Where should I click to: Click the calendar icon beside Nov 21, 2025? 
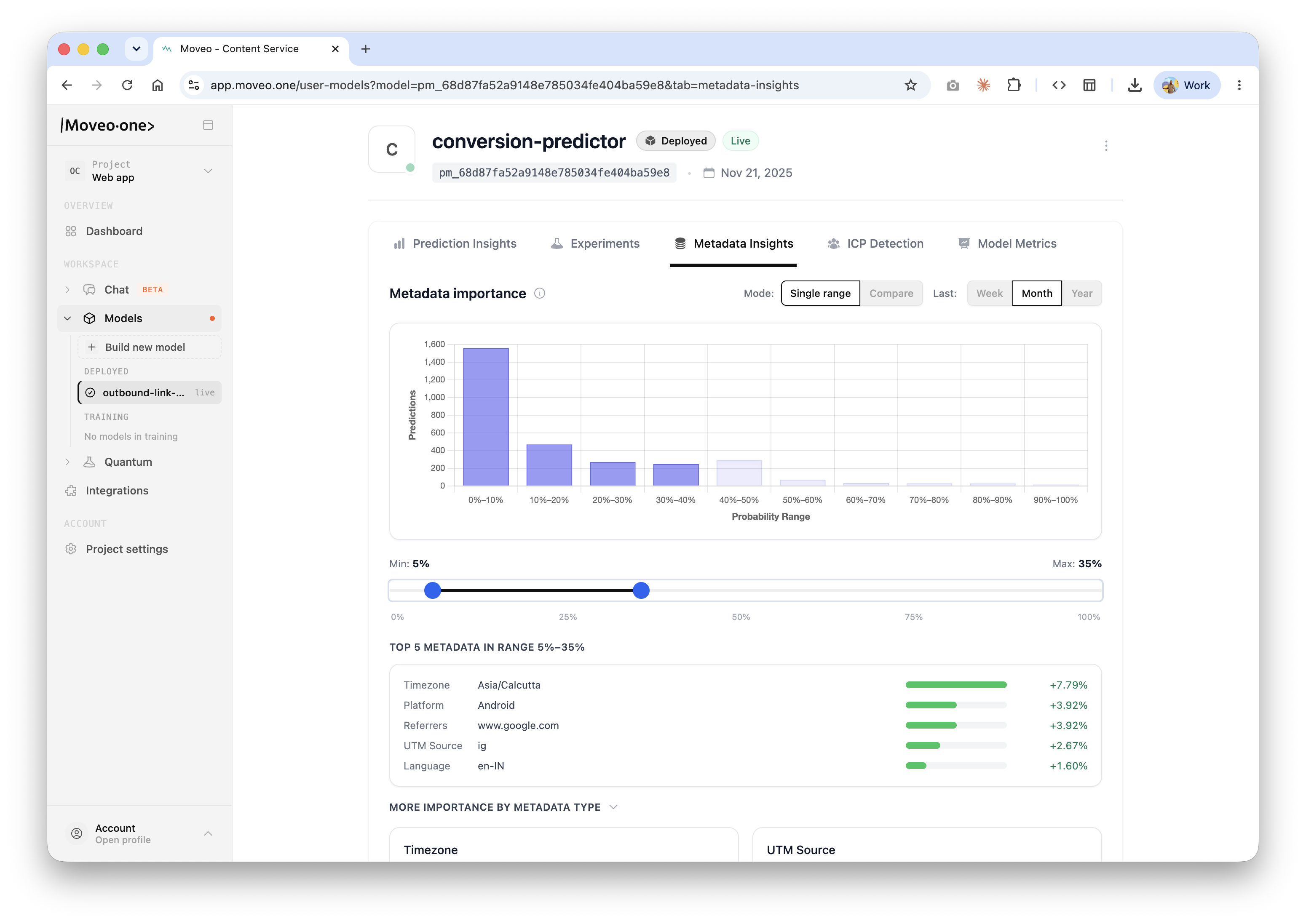point(709,173)
